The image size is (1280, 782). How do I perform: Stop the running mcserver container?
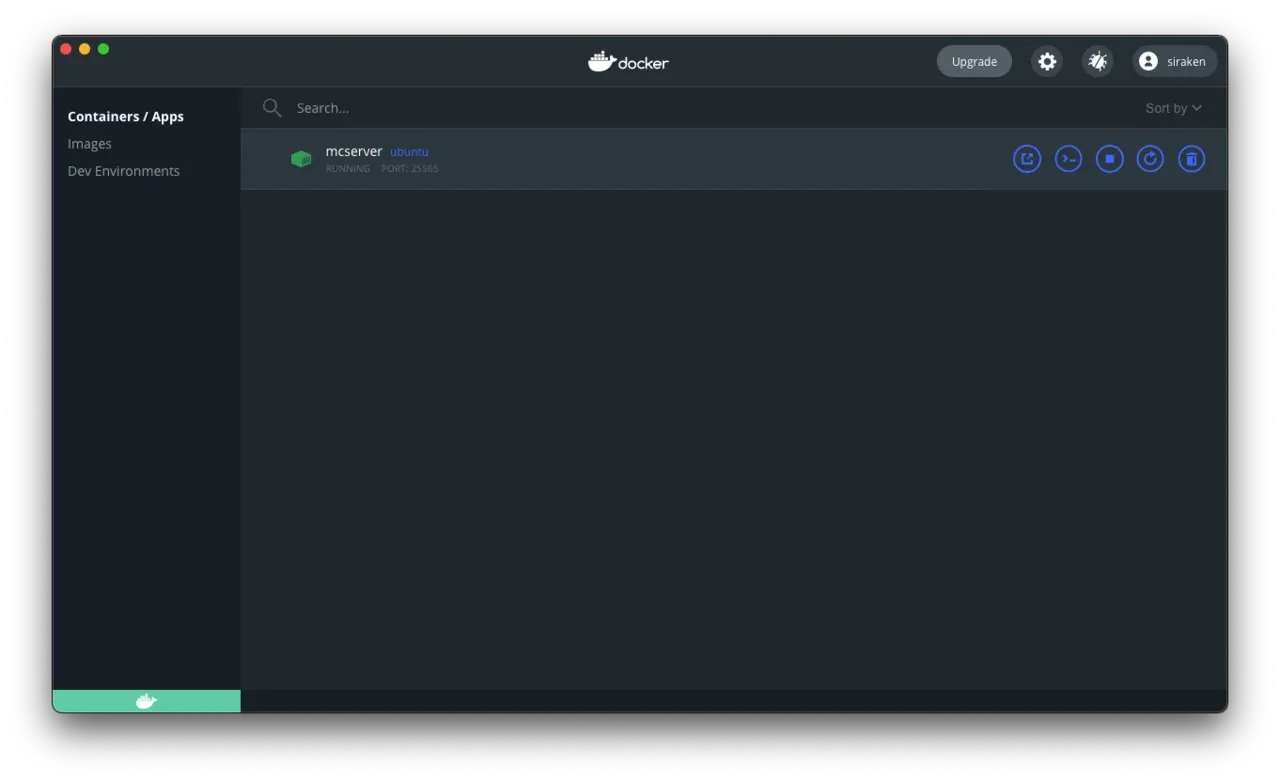coord(1109,158)
